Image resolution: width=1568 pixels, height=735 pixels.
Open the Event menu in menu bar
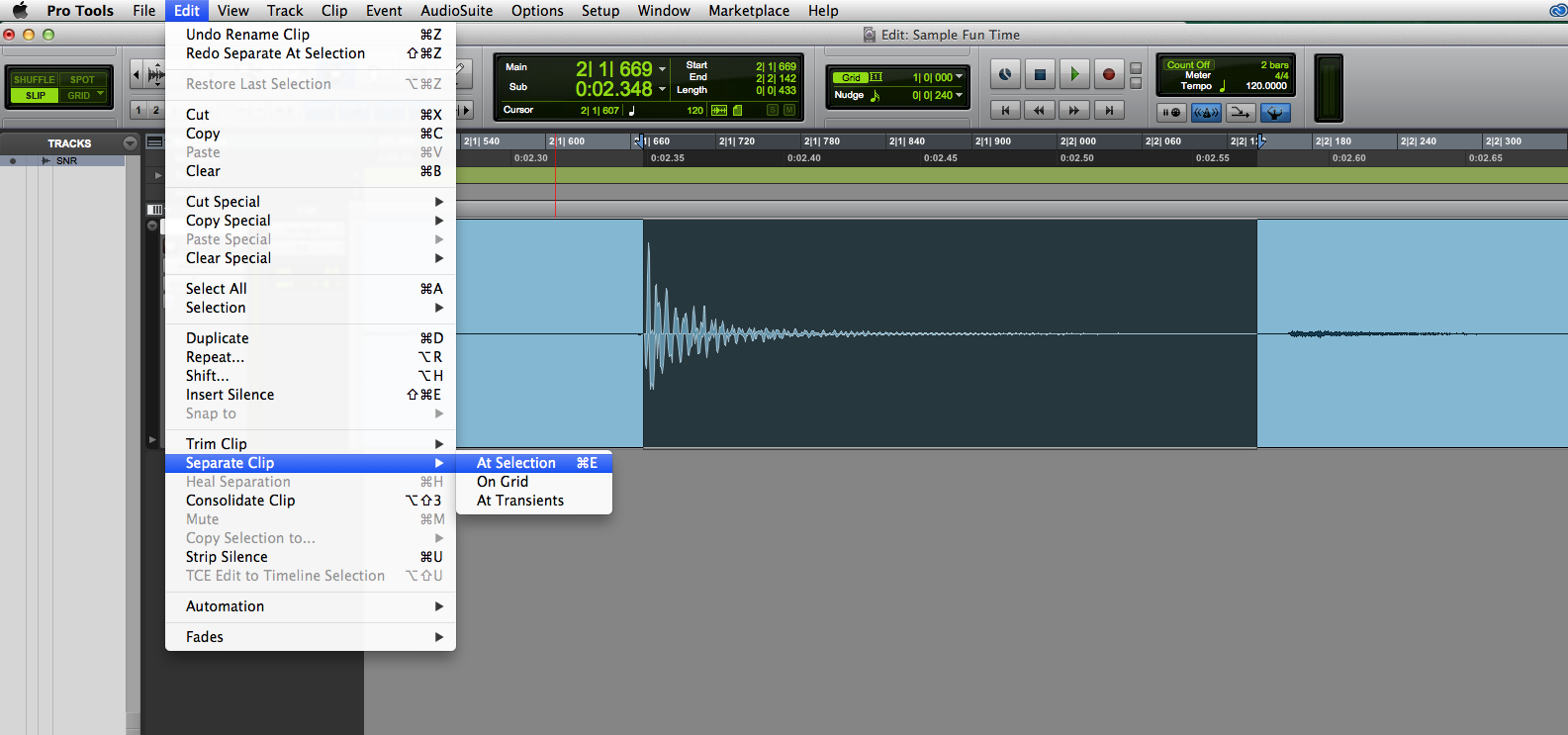tap(384, 11)
